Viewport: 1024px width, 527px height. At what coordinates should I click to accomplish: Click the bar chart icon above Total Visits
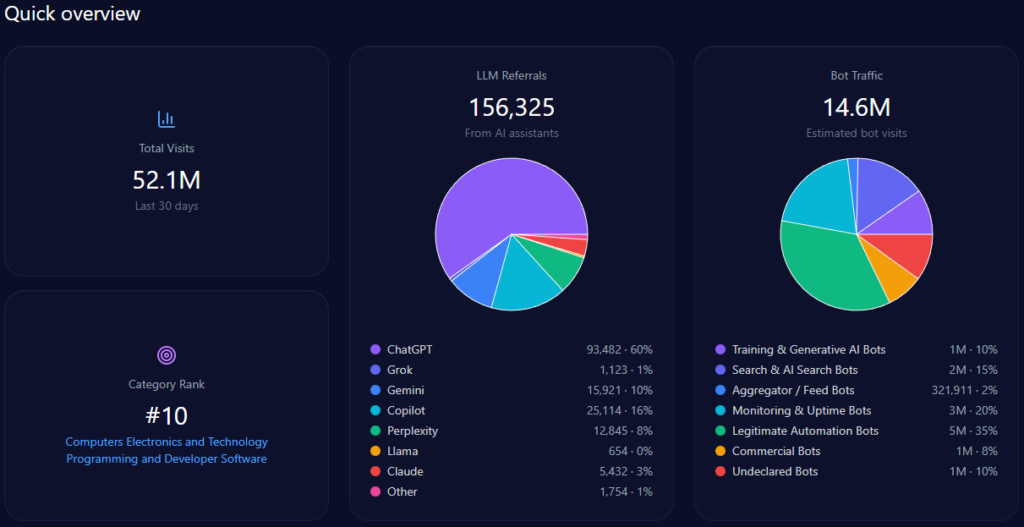[166, 119]
